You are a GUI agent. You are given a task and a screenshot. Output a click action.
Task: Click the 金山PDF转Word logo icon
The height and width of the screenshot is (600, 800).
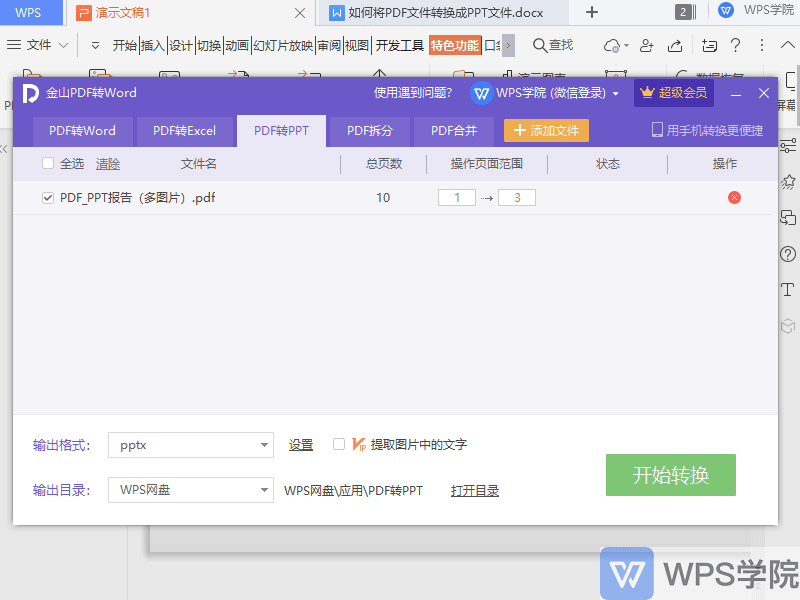(x=30, y=93)
